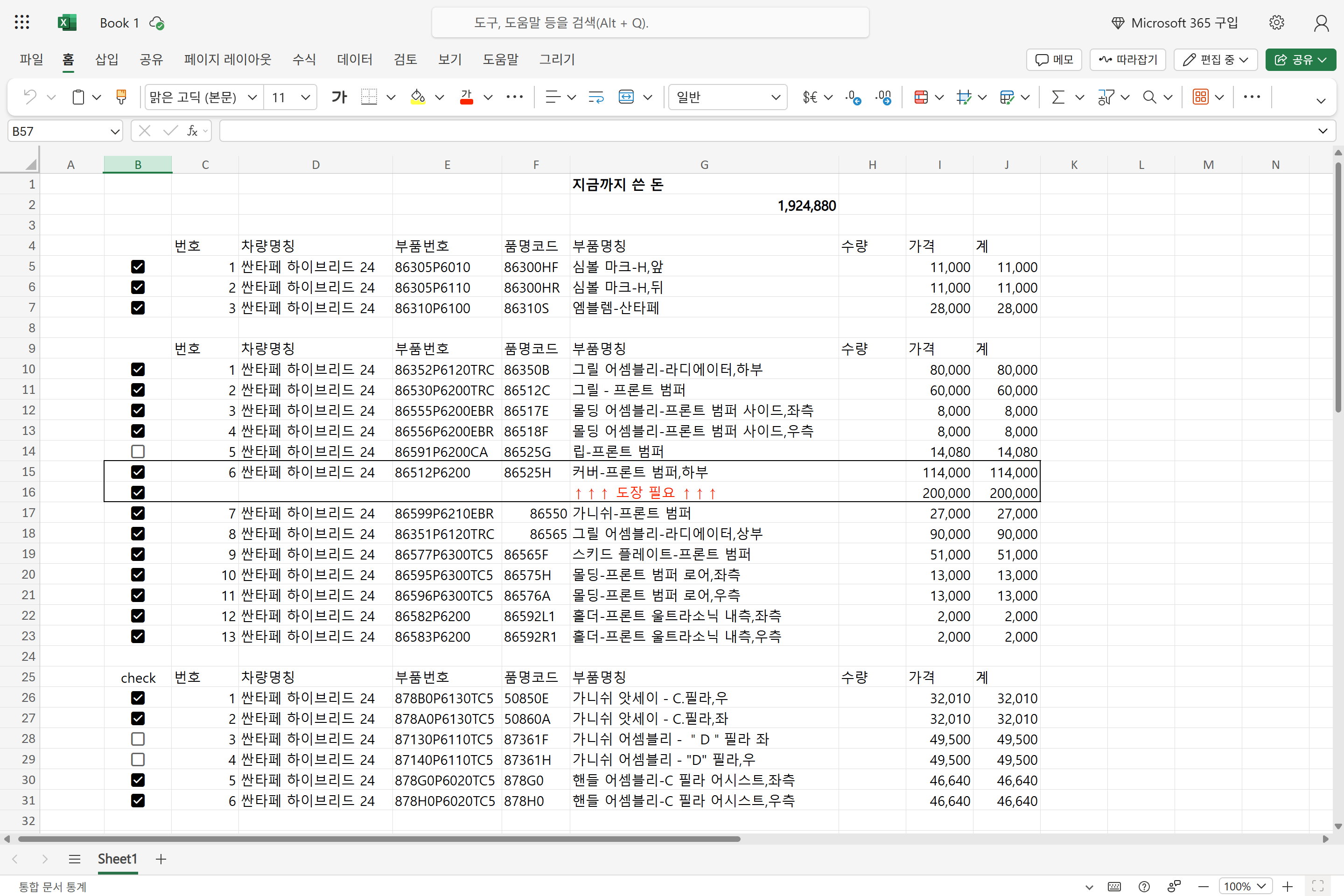Open the settings gear icon

[1276, 23]
